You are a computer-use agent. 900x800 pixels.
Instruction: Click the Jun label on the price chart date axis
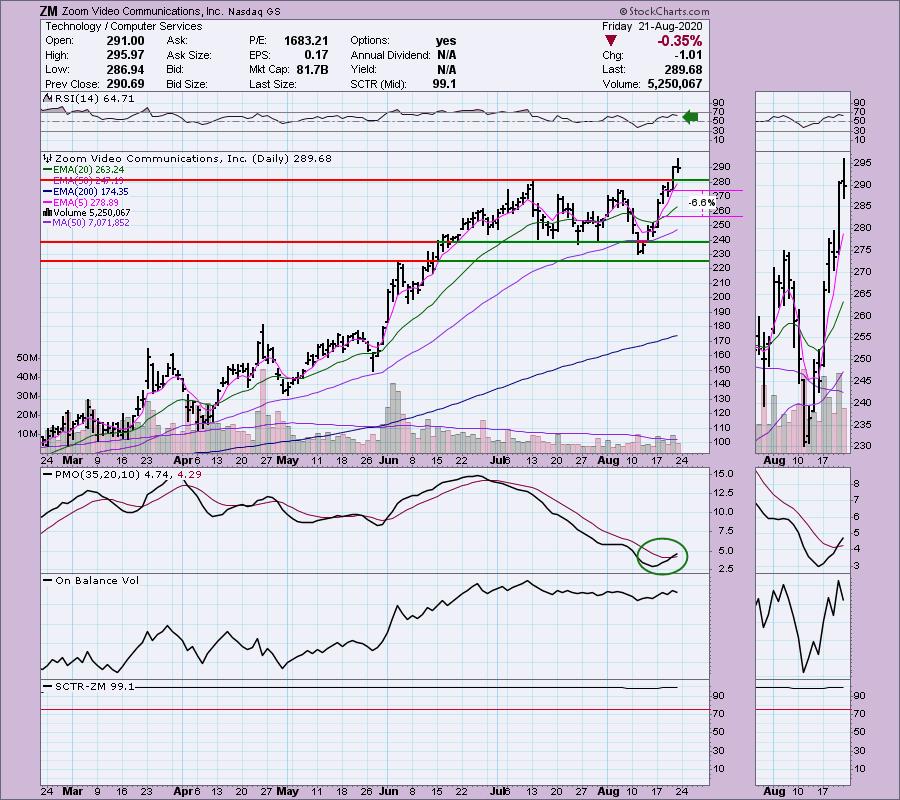tap(389, 460)
